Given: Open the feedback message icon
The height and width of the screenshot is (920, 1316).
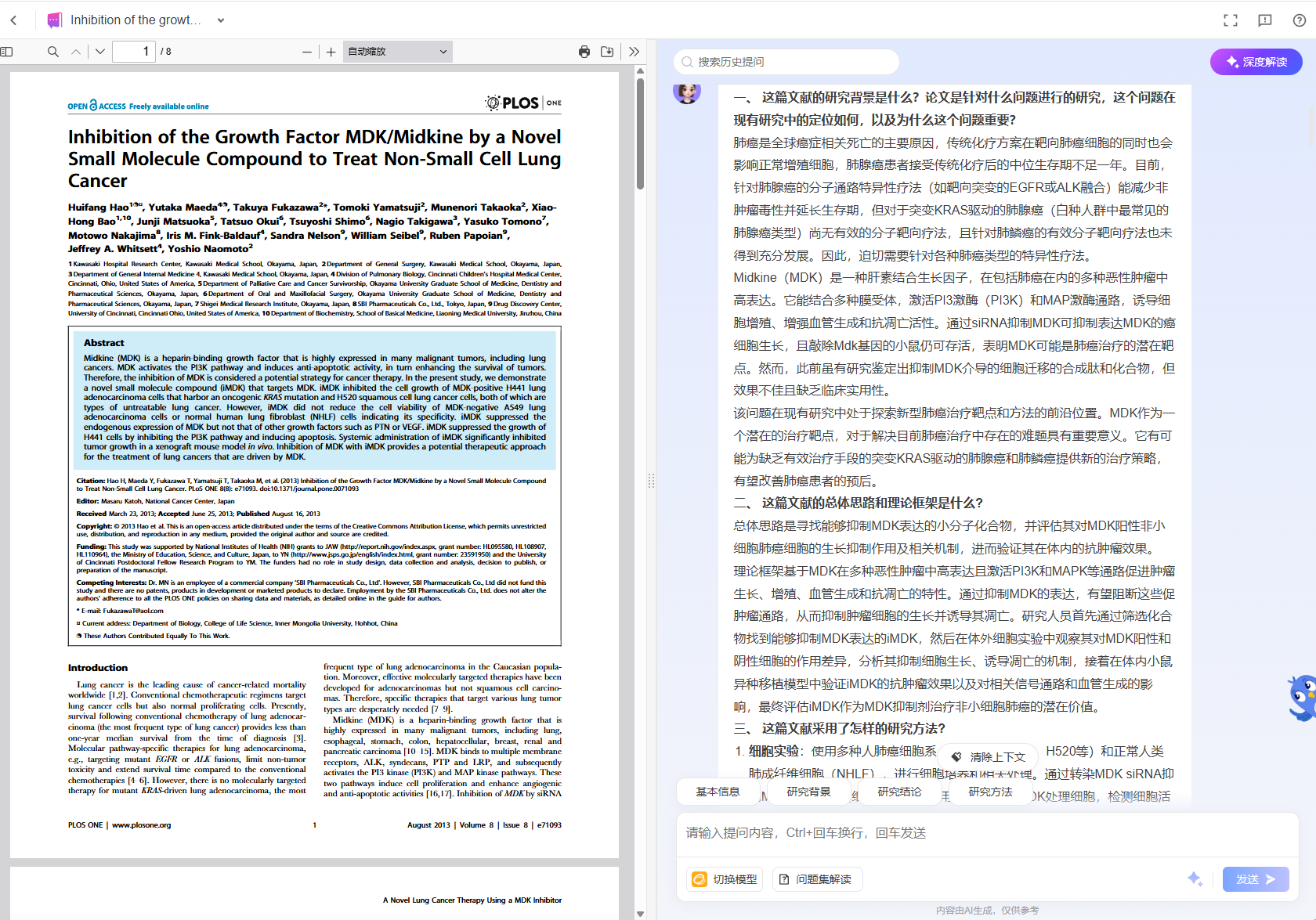Looking at the screenshot, I should coord(1265,20).
